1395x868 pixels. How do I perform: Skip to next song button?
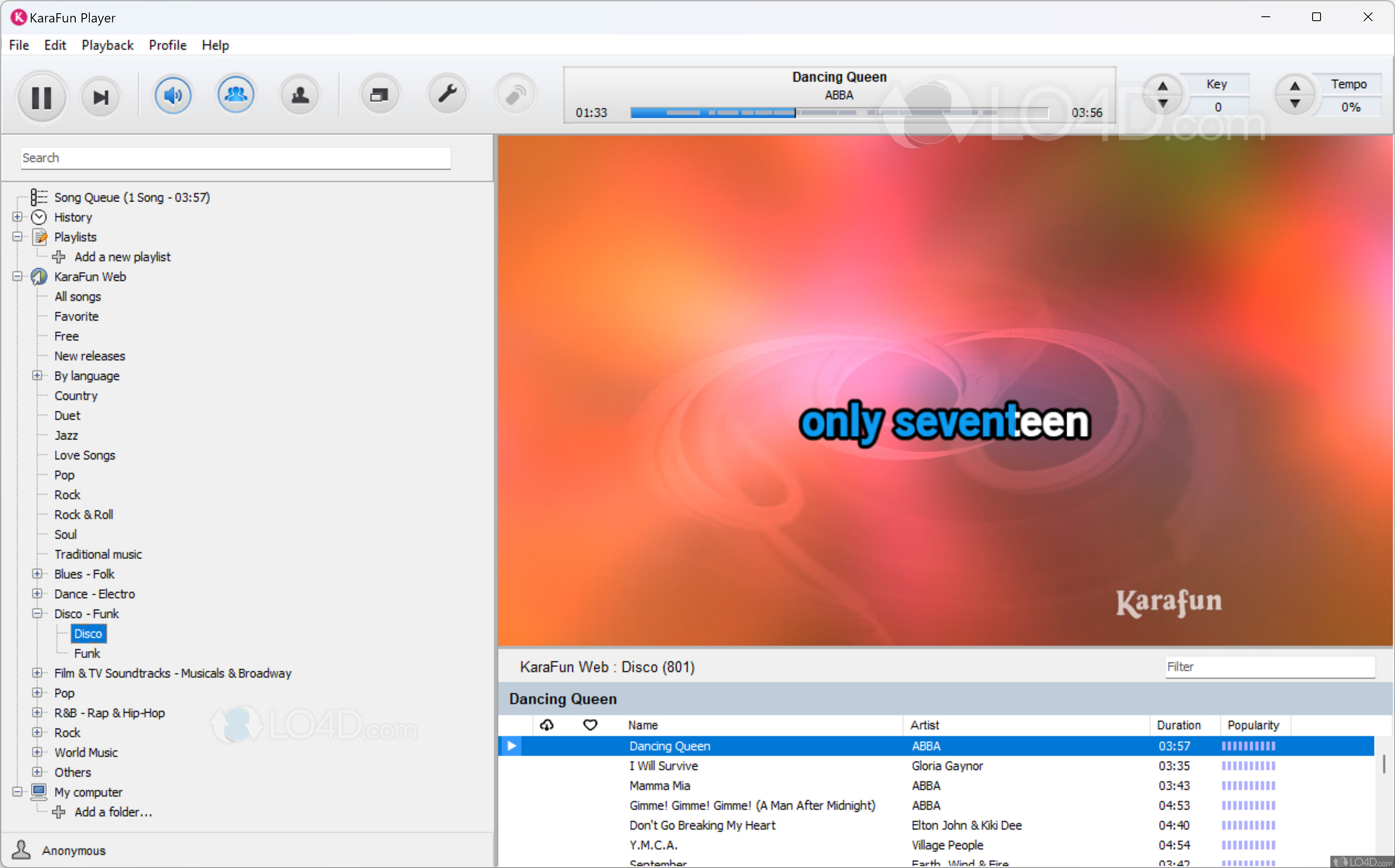(x=100, y=97)
